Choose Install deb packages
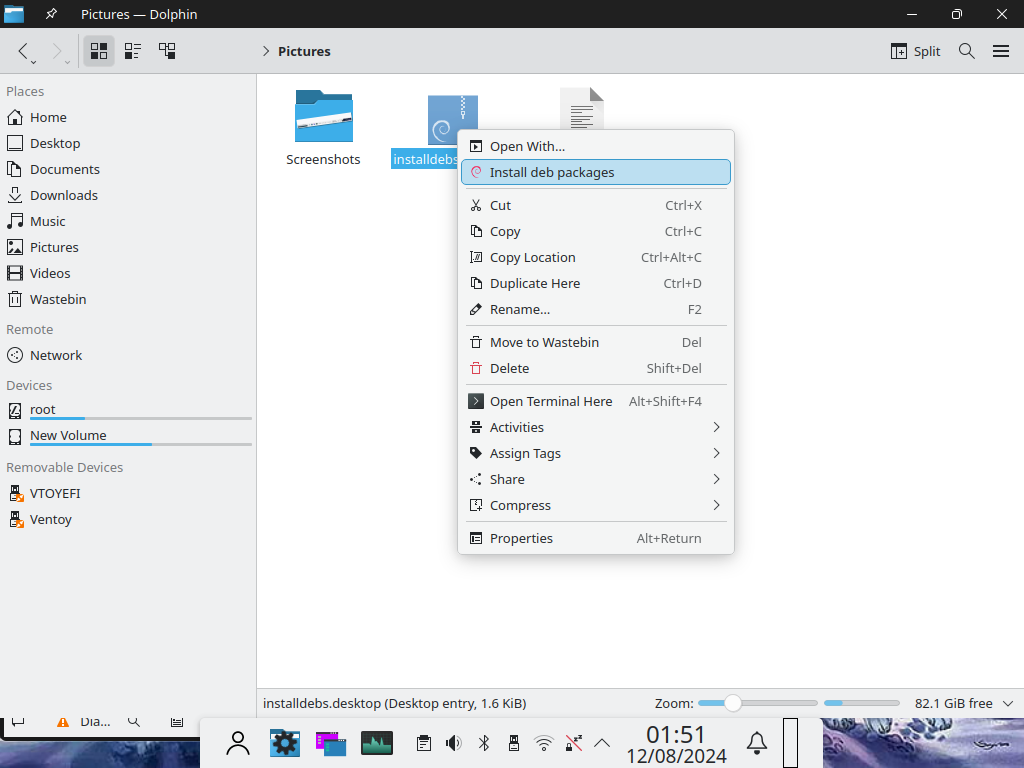This screenshot has height=768, width=1024. 596,172
